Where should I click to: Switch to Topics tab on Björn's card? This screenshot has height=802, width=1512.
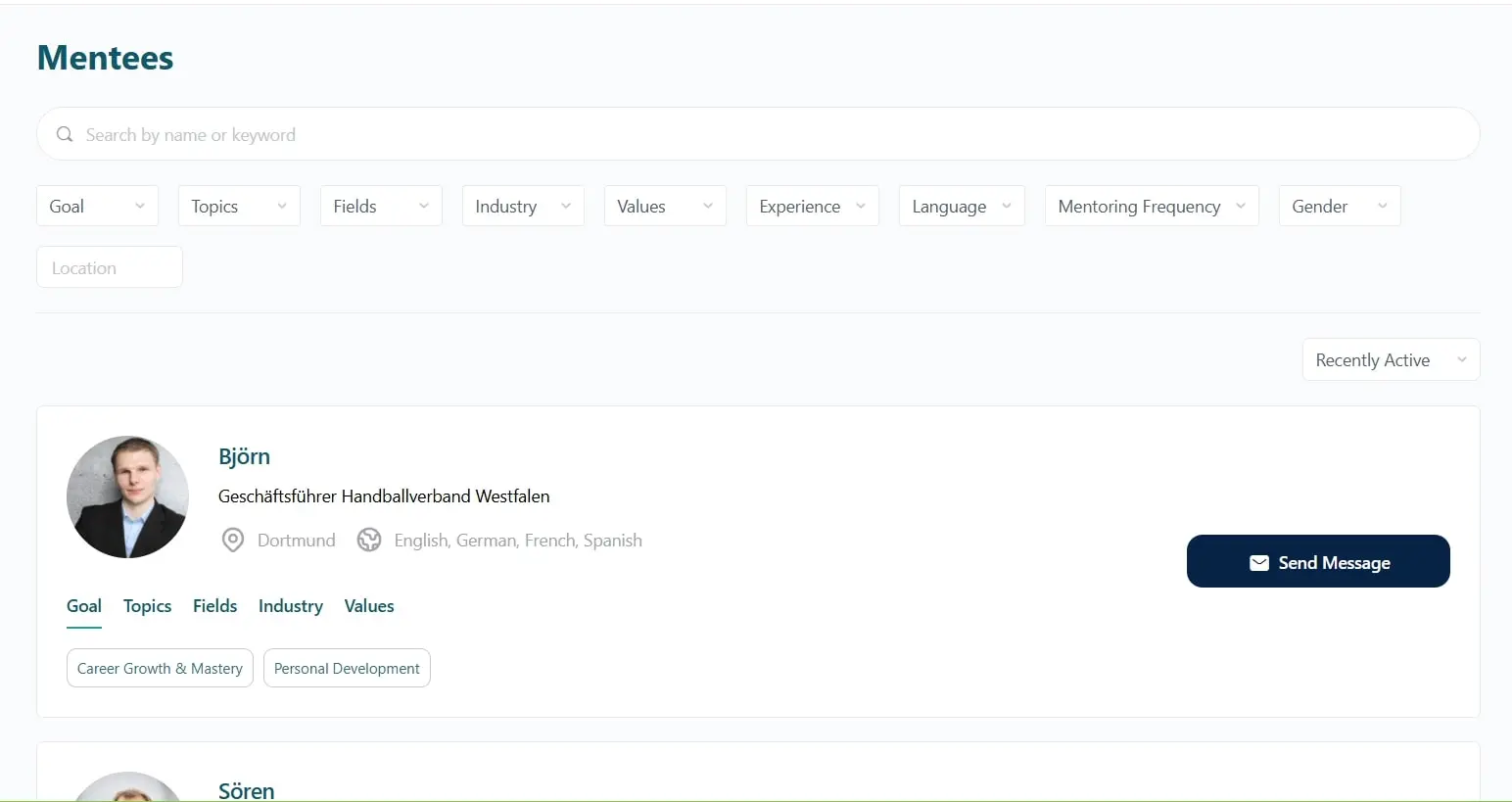[147, 606]
